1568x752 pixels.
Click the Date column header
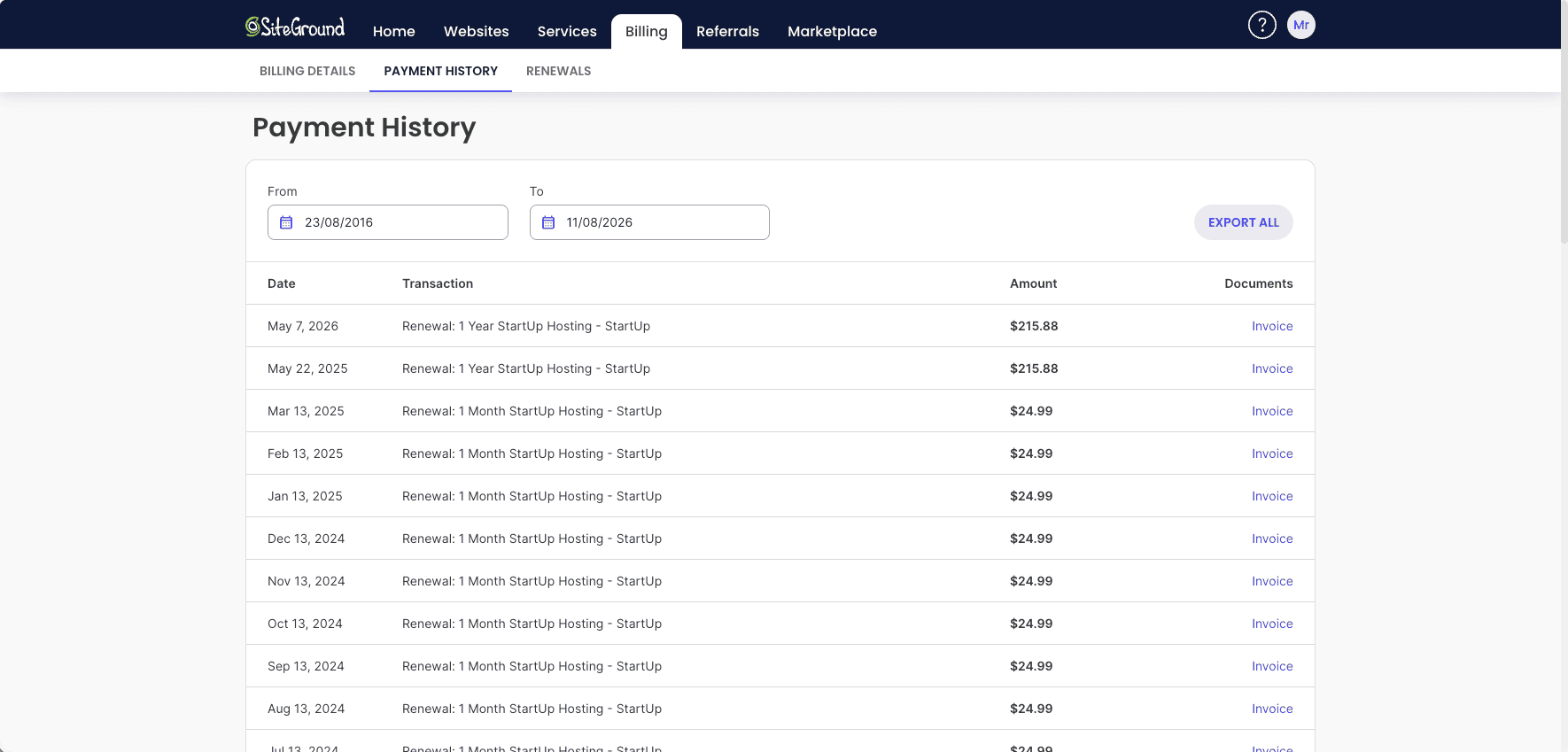coord(282,283)
